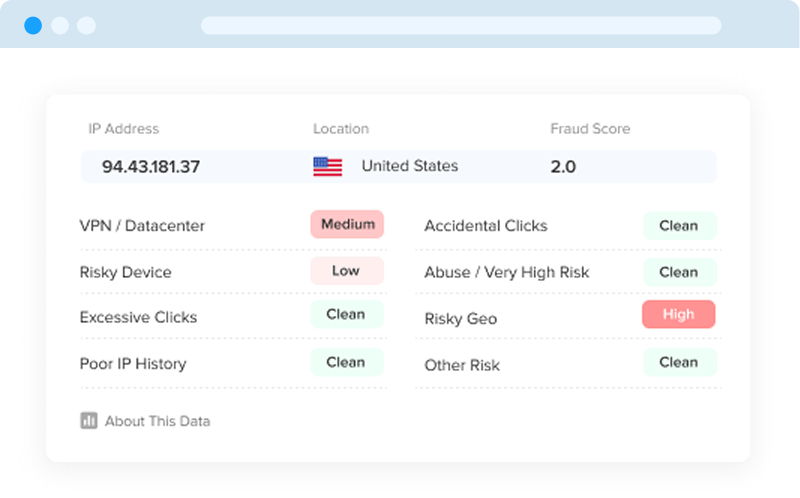The image size is (800, 498).
Task: Click the Clean badge for Accidental Clicks
Action: (680, 226)
